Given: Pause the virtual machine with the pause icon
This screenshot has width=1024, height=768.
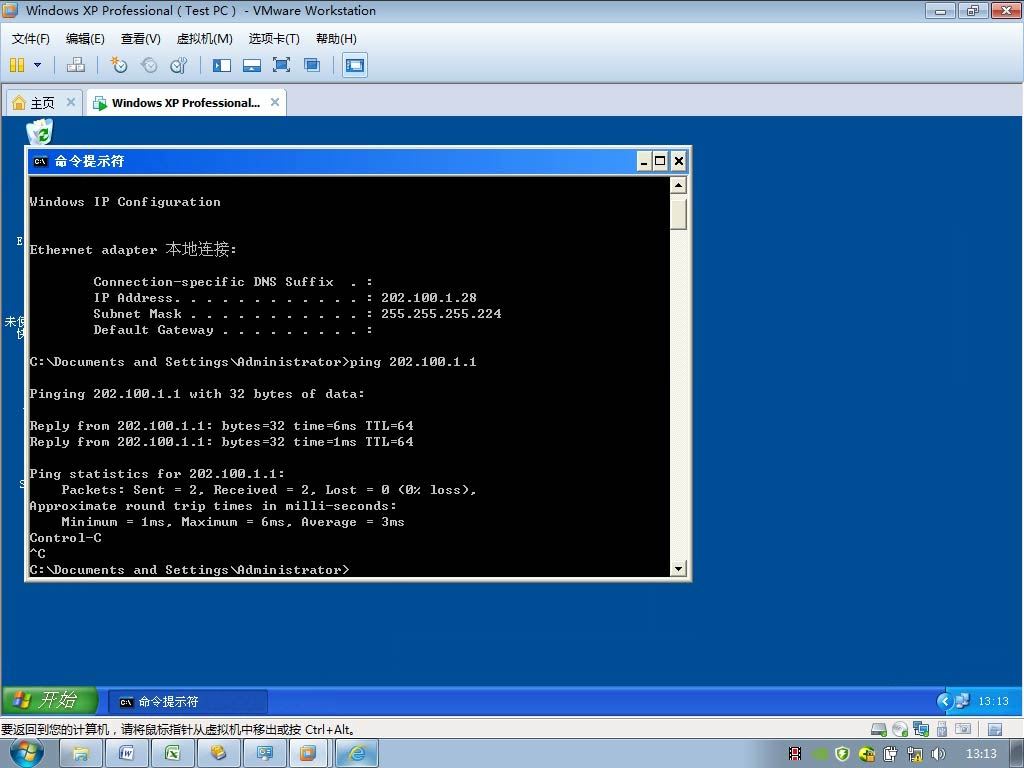Looking at the screenshot, I should coord(17,65).
